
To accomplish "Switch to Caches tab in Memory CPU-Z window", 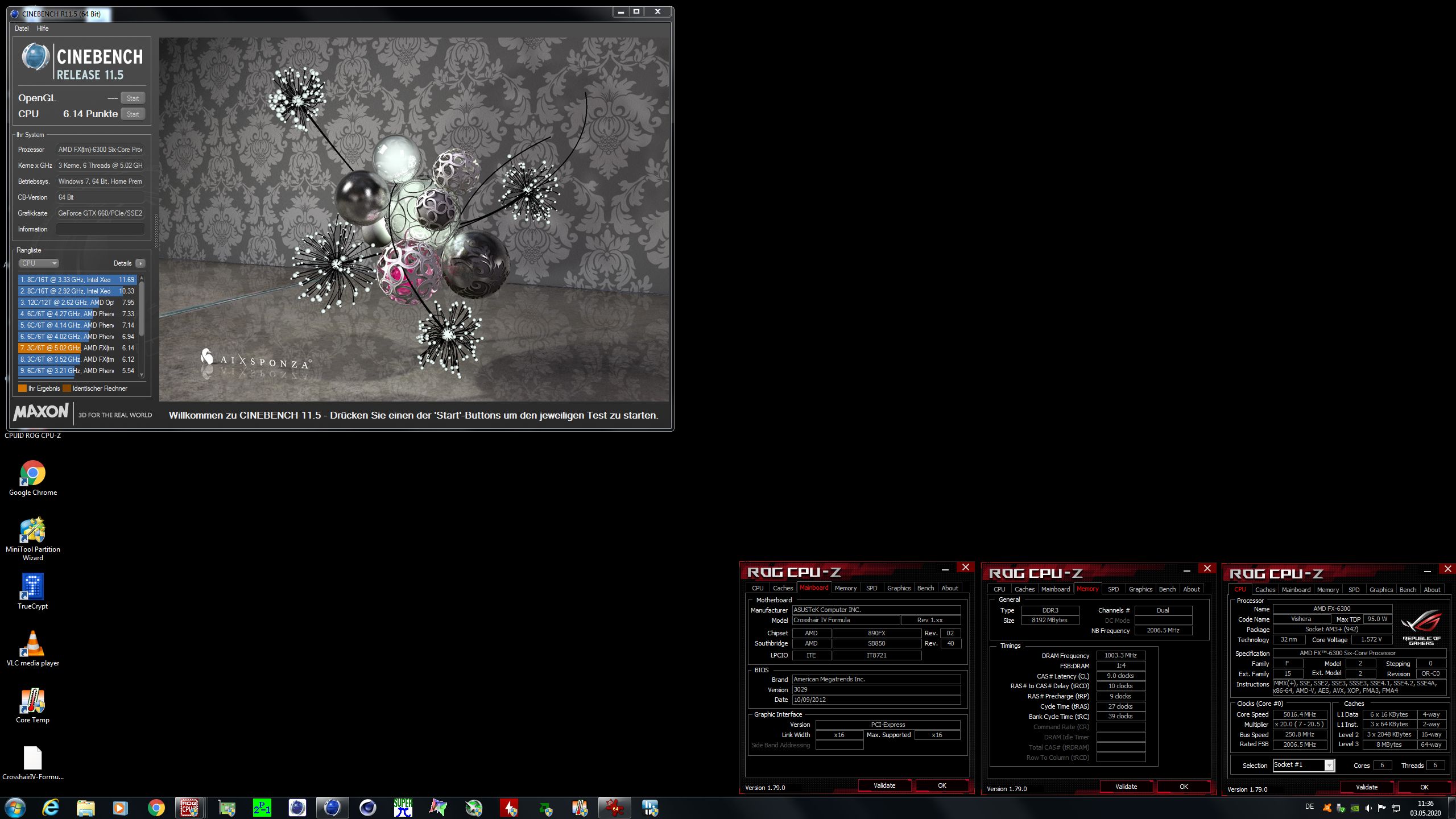I will click(1024, 589).
